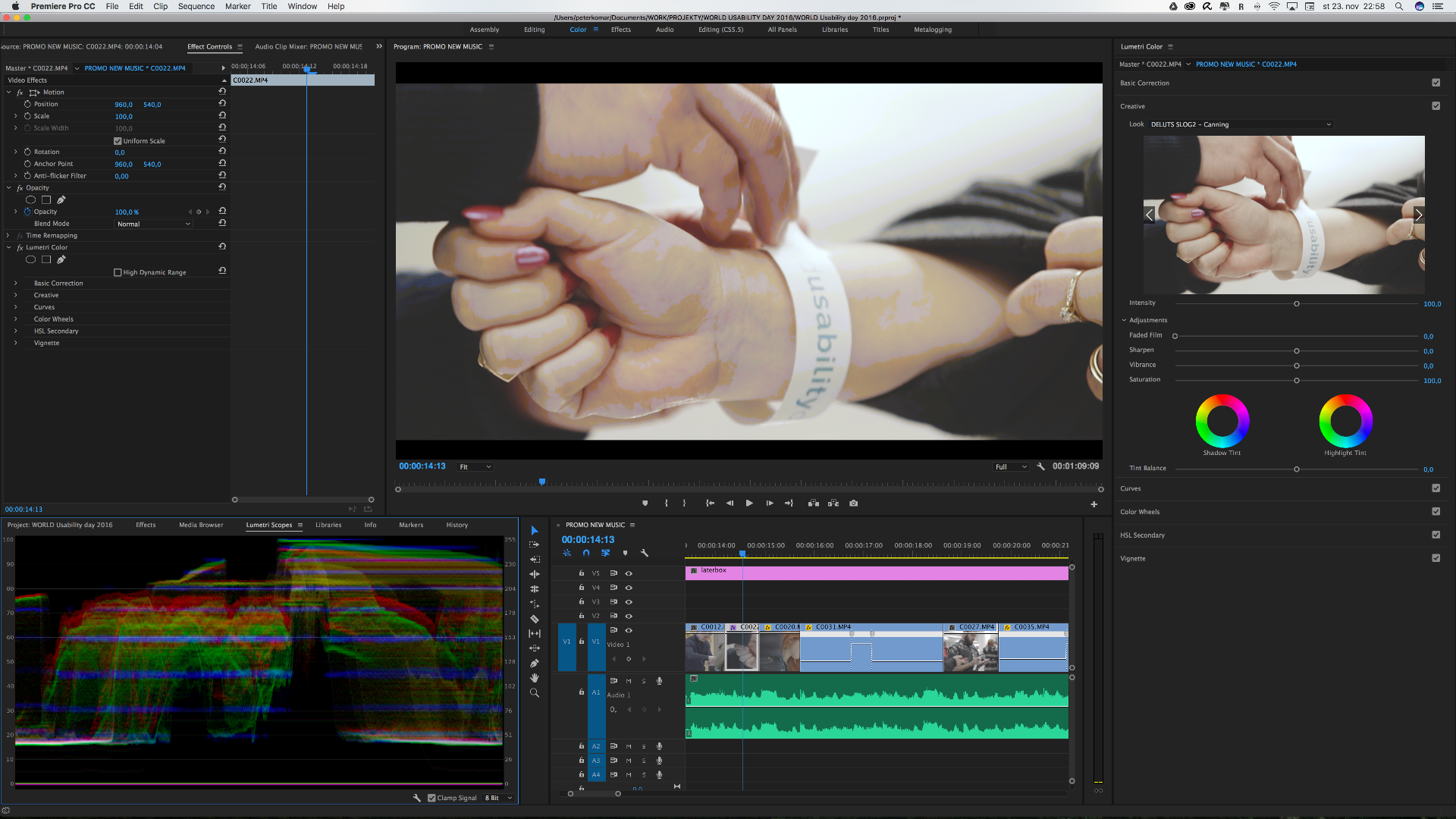
Task: Open the Full playback resolution dropdown
Action: tap(1011, 467)
